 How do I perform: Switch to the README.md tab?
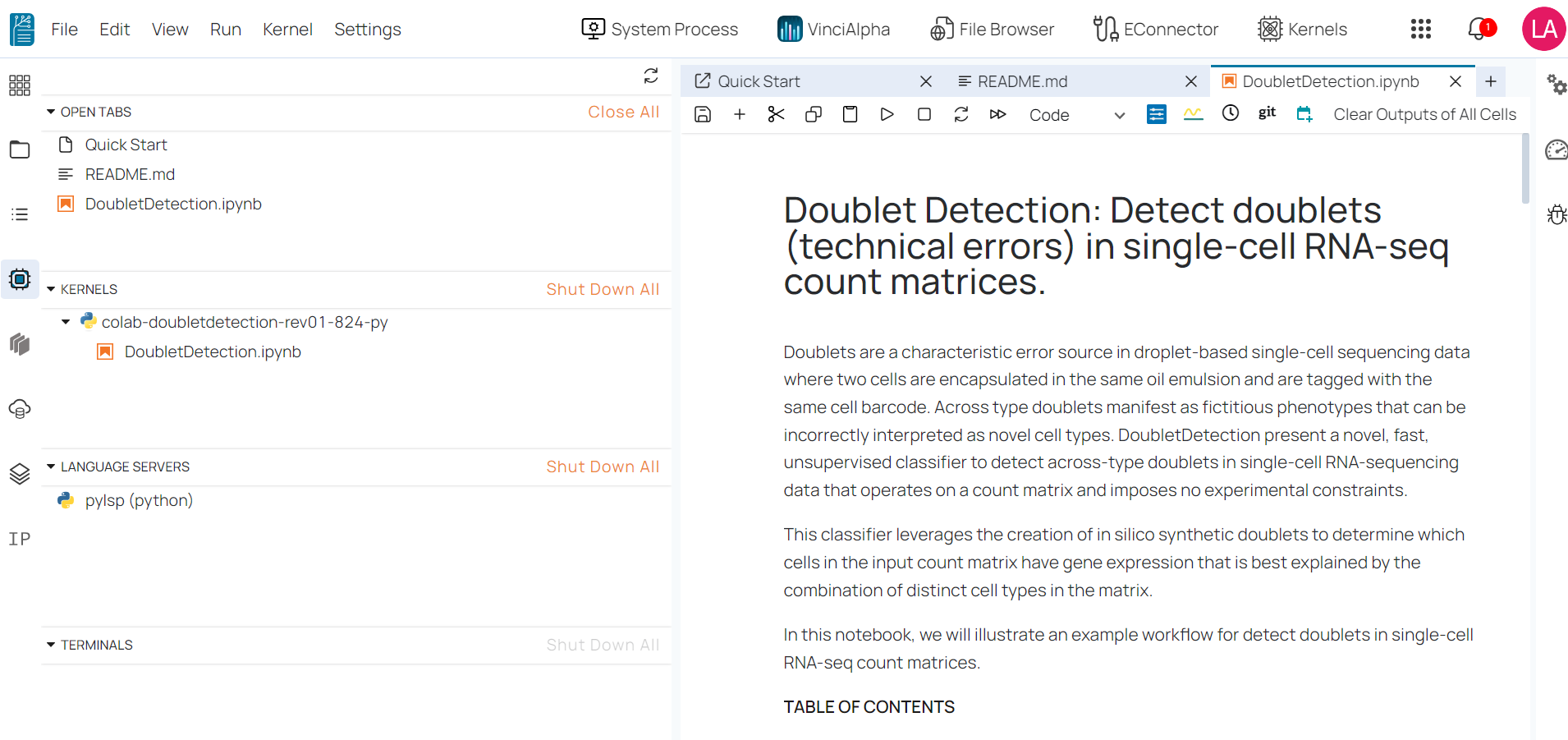(x=1023, y=81)
